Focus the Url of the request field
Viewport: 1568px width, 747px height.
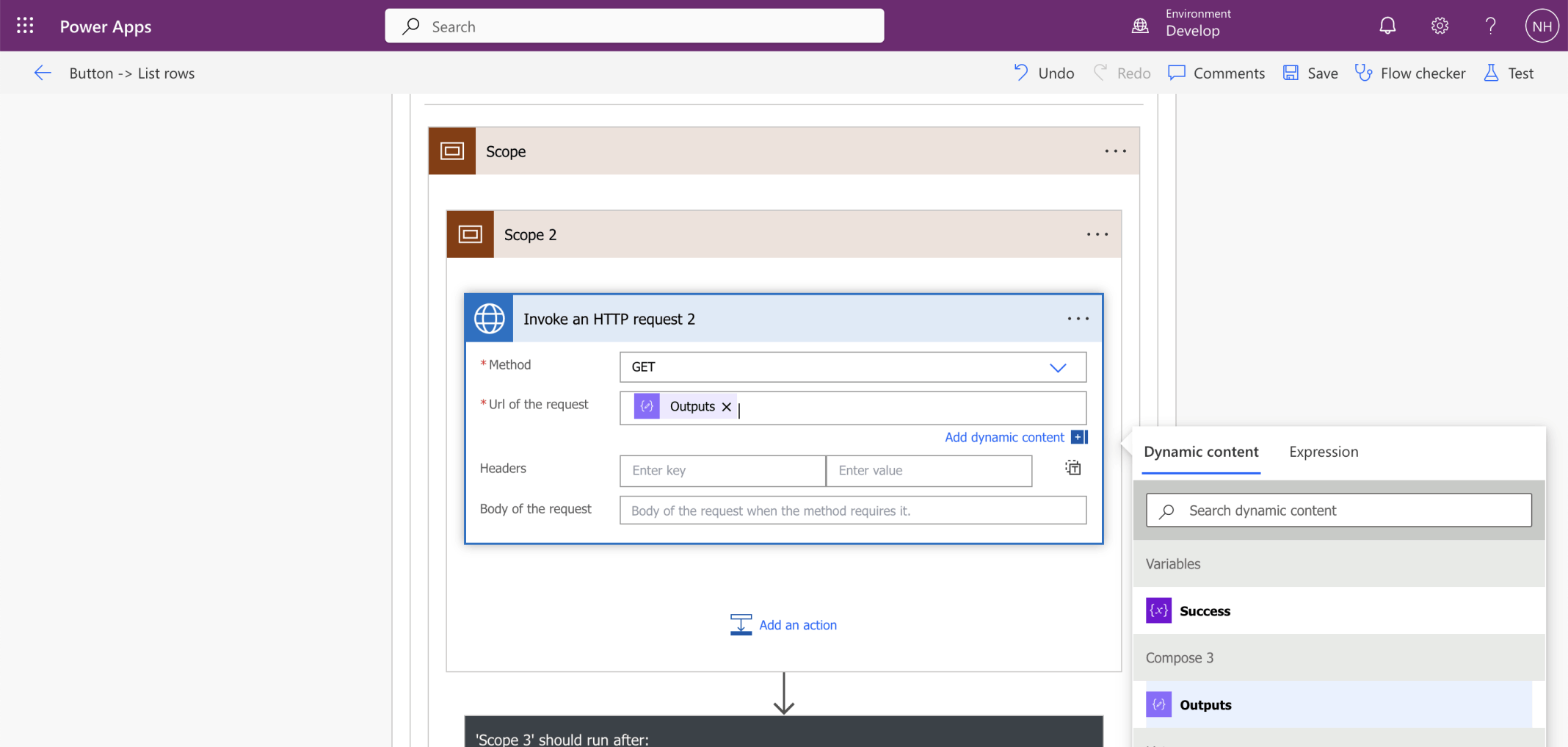pyautogui.click(x=853, y=408)
